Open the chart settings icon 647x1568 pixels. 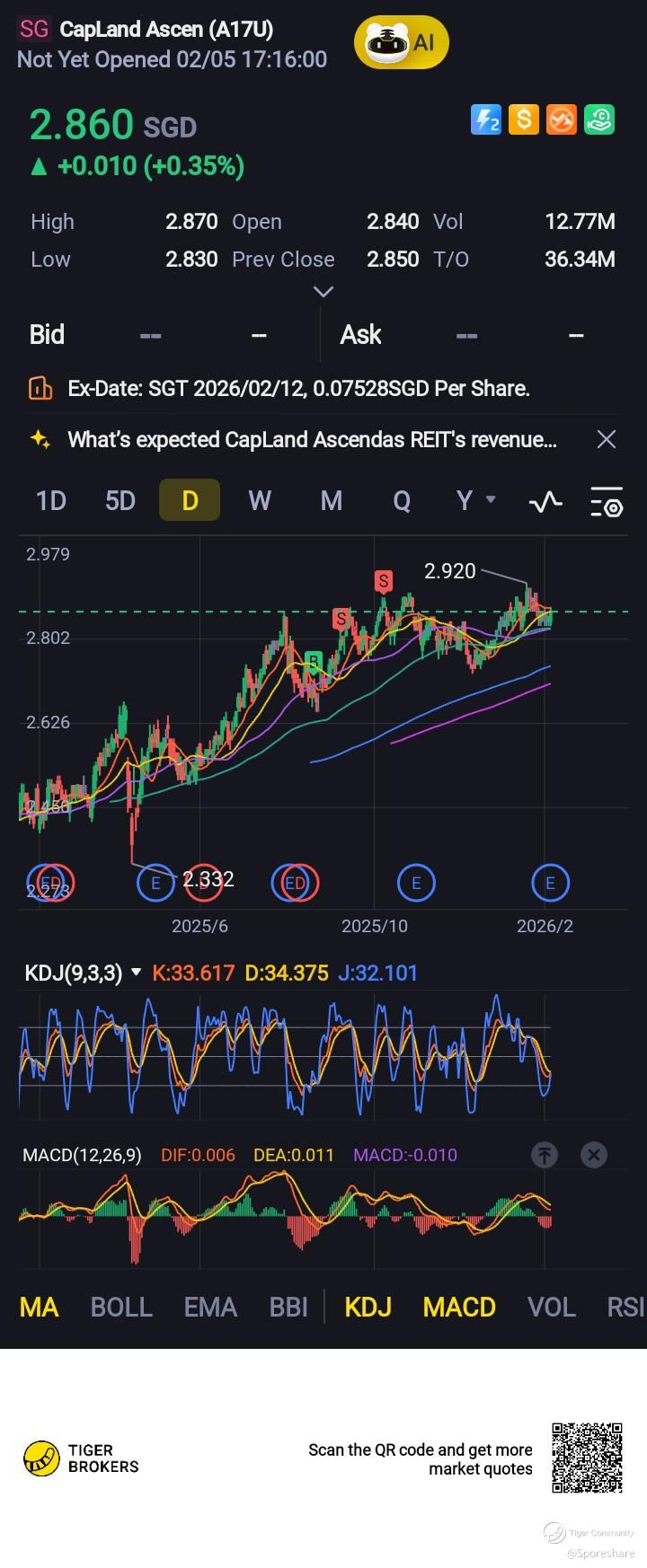607,502
